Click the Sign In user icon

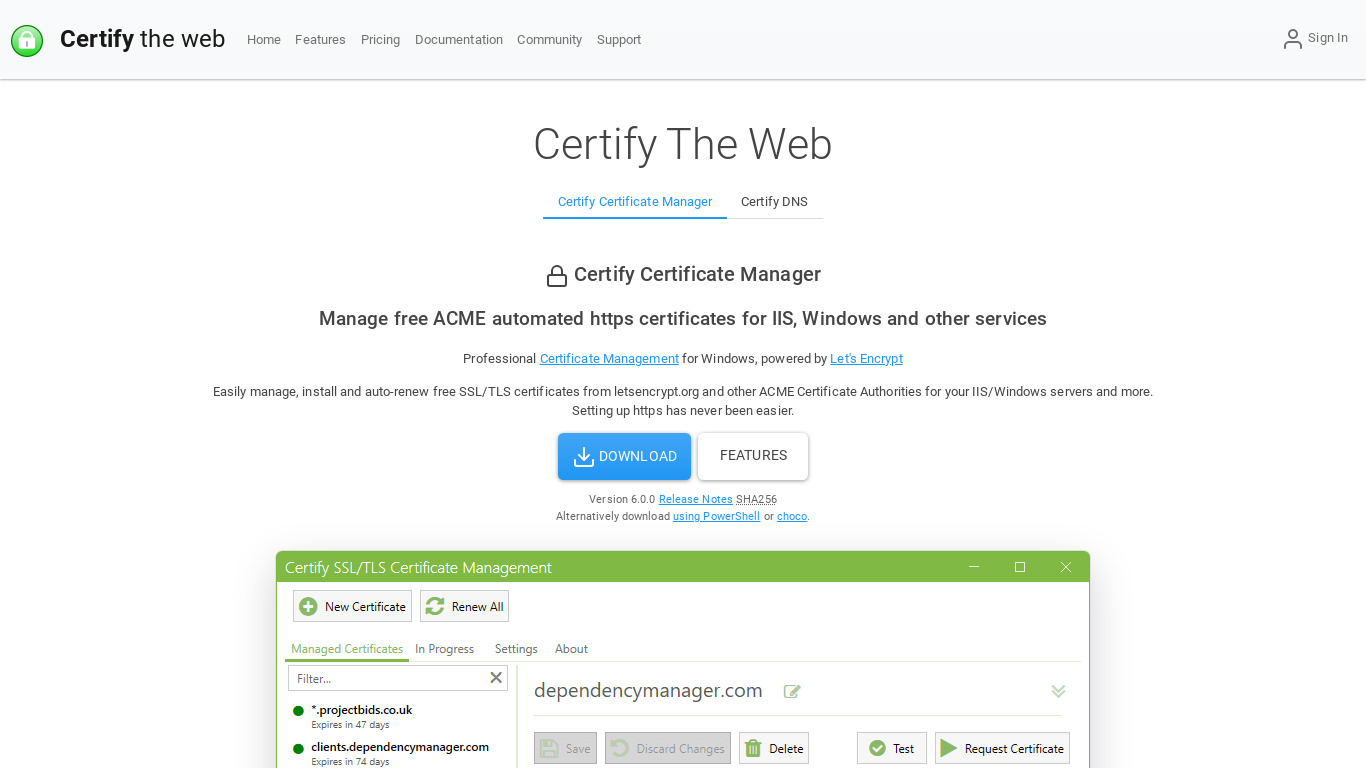point(1293,39)
